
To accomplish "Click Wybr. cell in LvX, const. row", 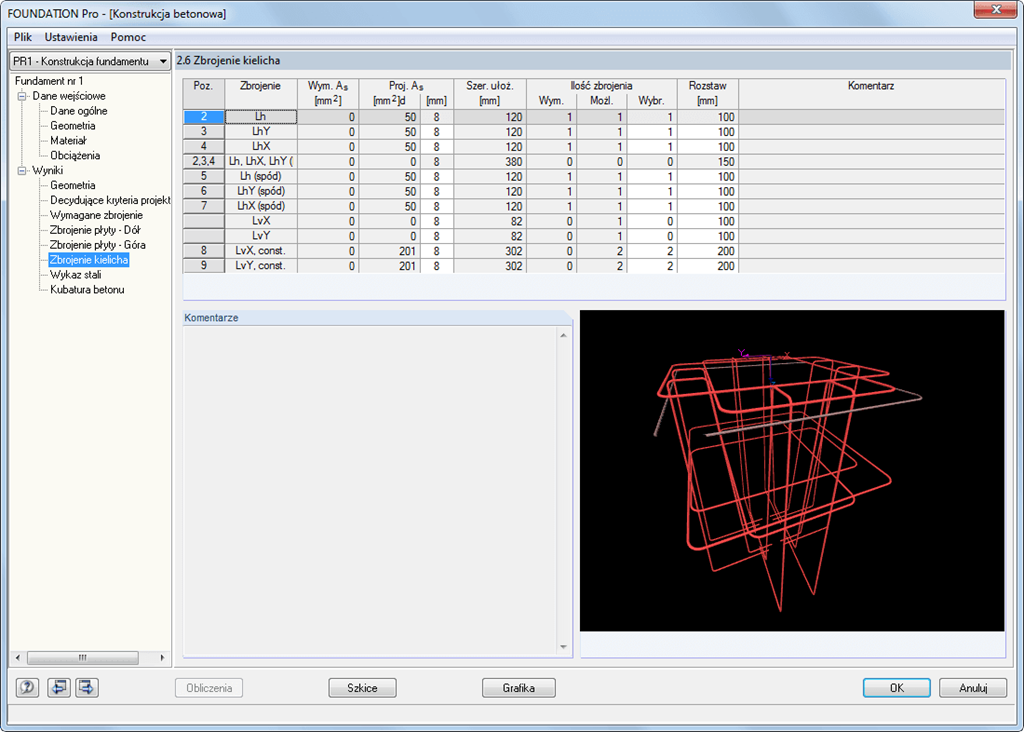I will [652, 251].
